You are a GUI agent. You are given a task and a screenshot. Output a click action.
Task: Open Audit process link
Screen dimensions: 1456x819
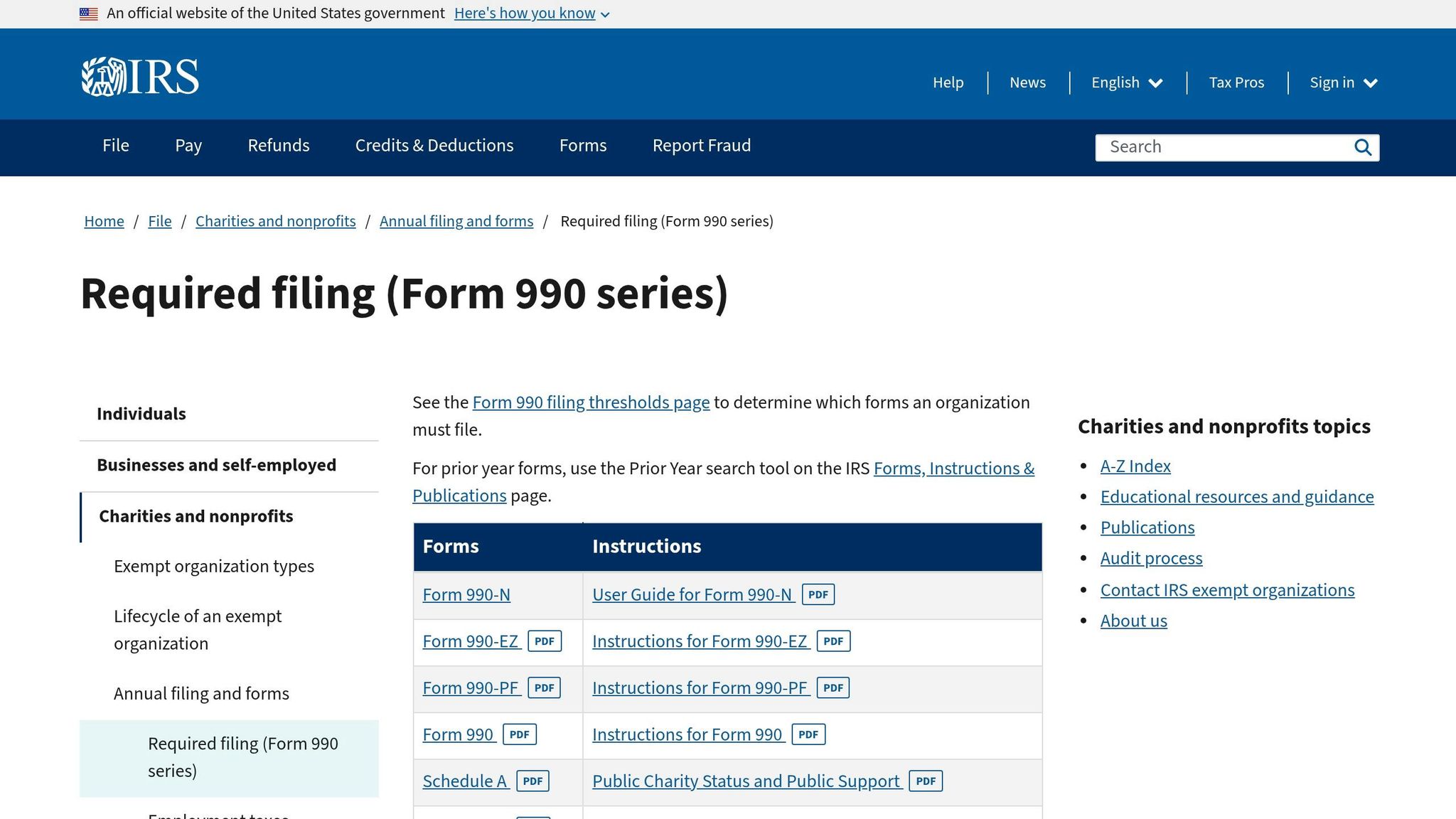click(1151, 559)
